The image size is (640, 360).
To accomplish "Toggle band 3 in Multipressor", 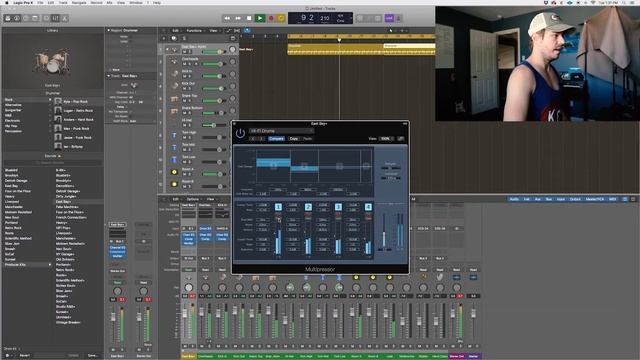I will coord(338,207).
